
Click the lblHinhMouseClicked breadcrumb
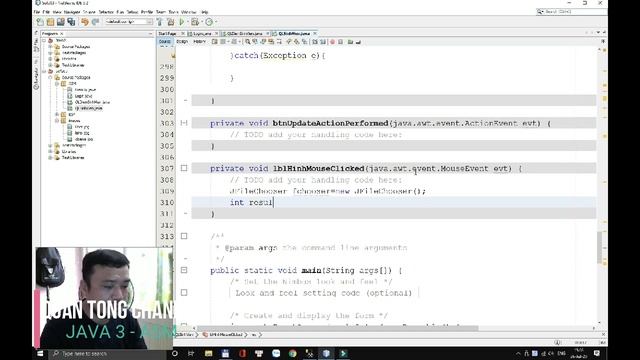click(225, 335)
